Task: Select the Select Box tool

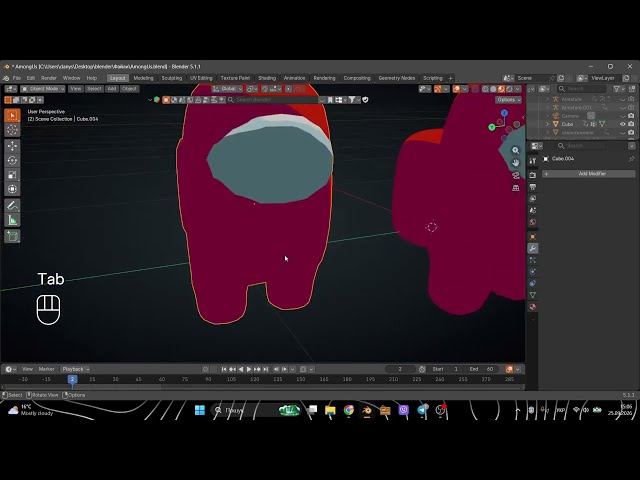Action: click(x=12, y=116)
